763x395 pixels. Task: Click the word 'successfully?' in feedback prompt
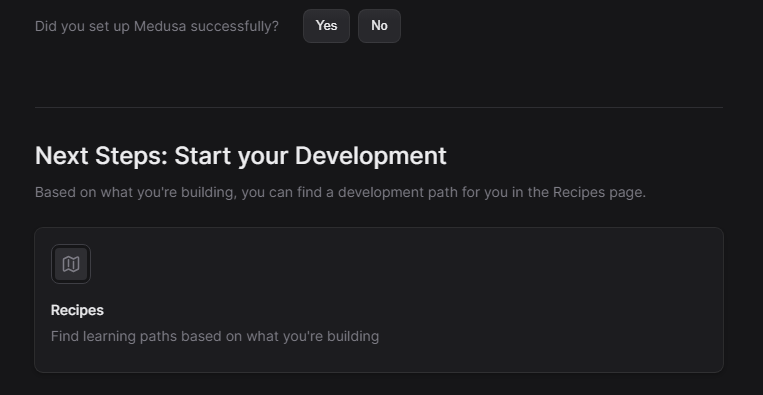[235, 26]
